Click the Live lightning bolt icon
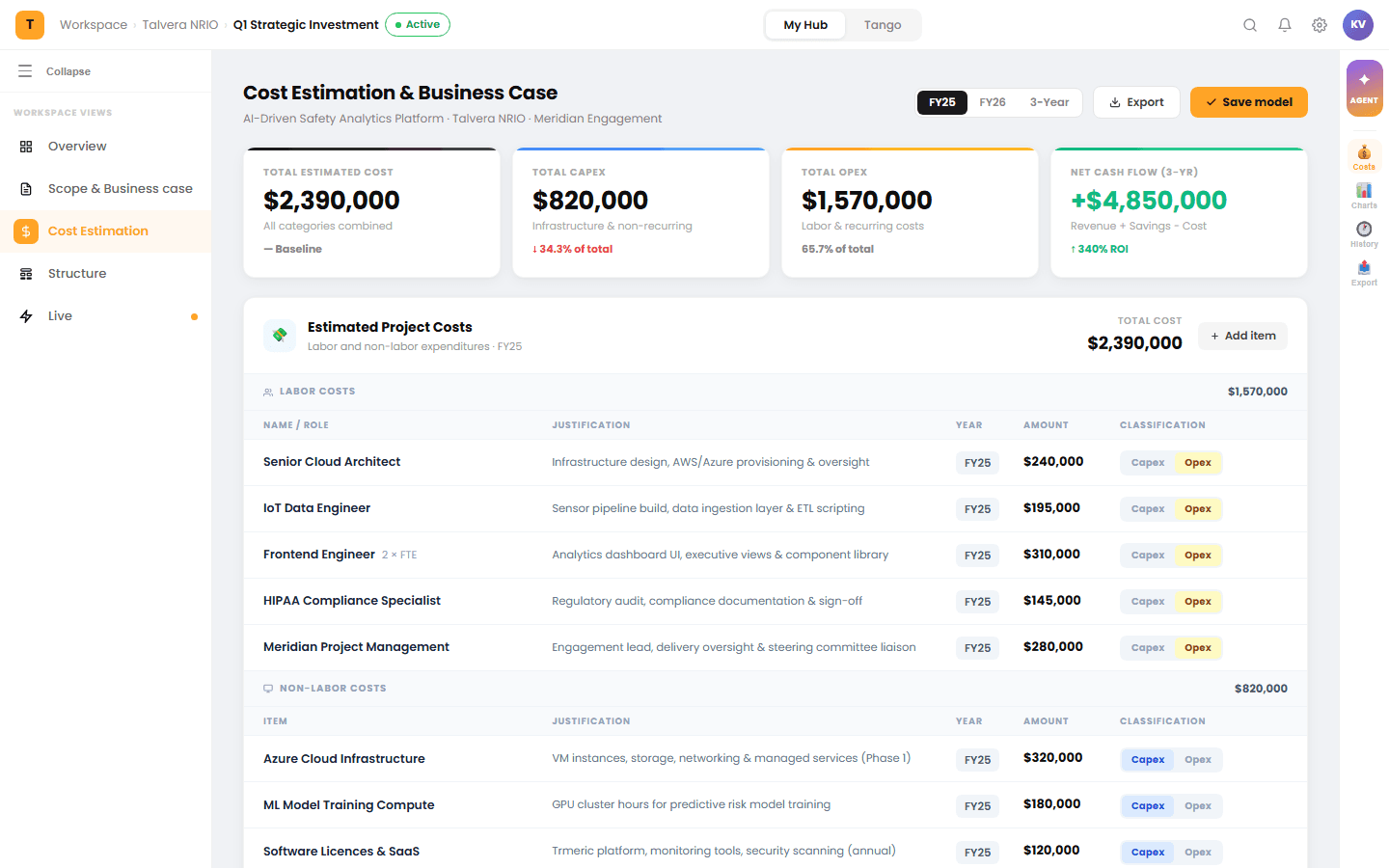1389x868 pixels. (x=26, y=316)
